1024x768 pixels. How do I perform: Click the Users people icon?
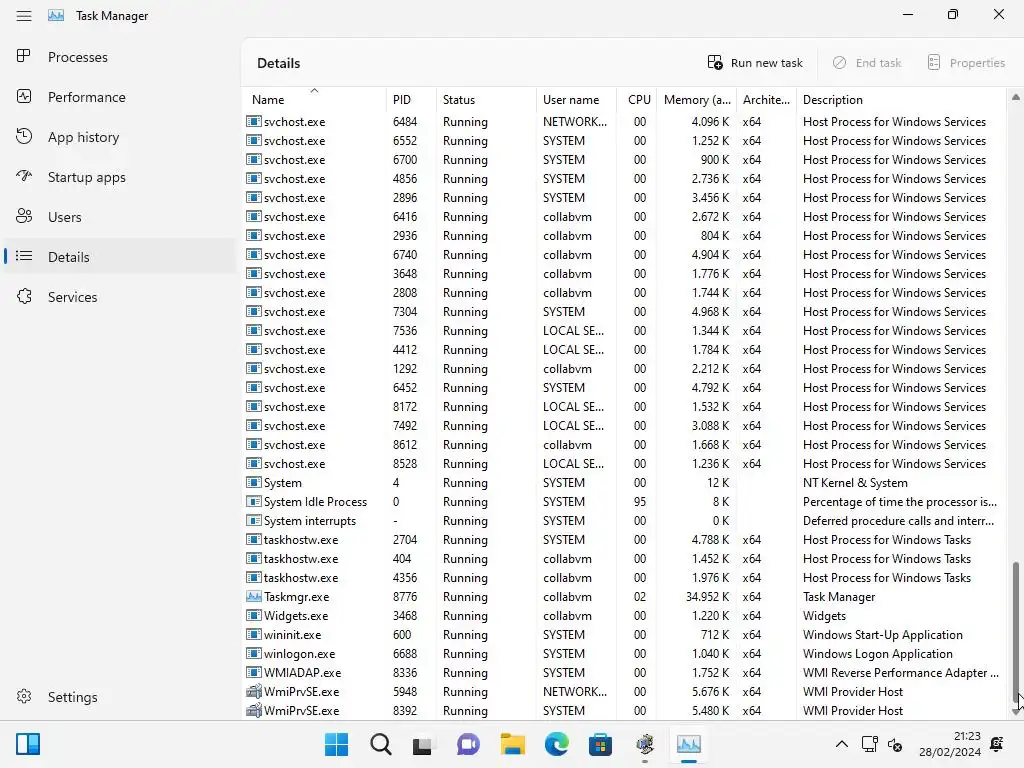tap(24, 216)
